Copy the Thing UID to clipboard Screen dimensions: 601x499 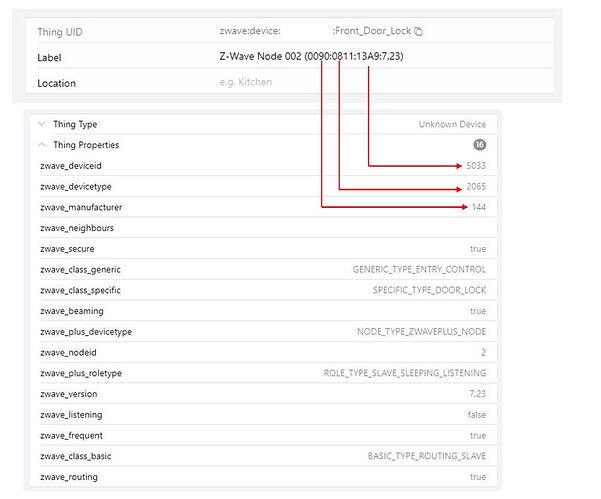click(419, 32)
